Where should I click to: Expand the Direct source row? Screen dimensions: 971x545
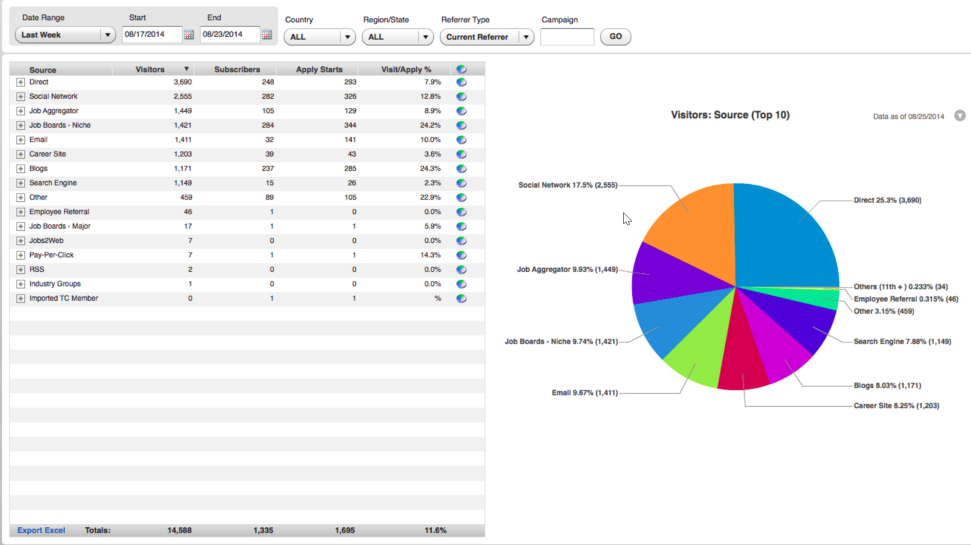[x=20, y=82]
